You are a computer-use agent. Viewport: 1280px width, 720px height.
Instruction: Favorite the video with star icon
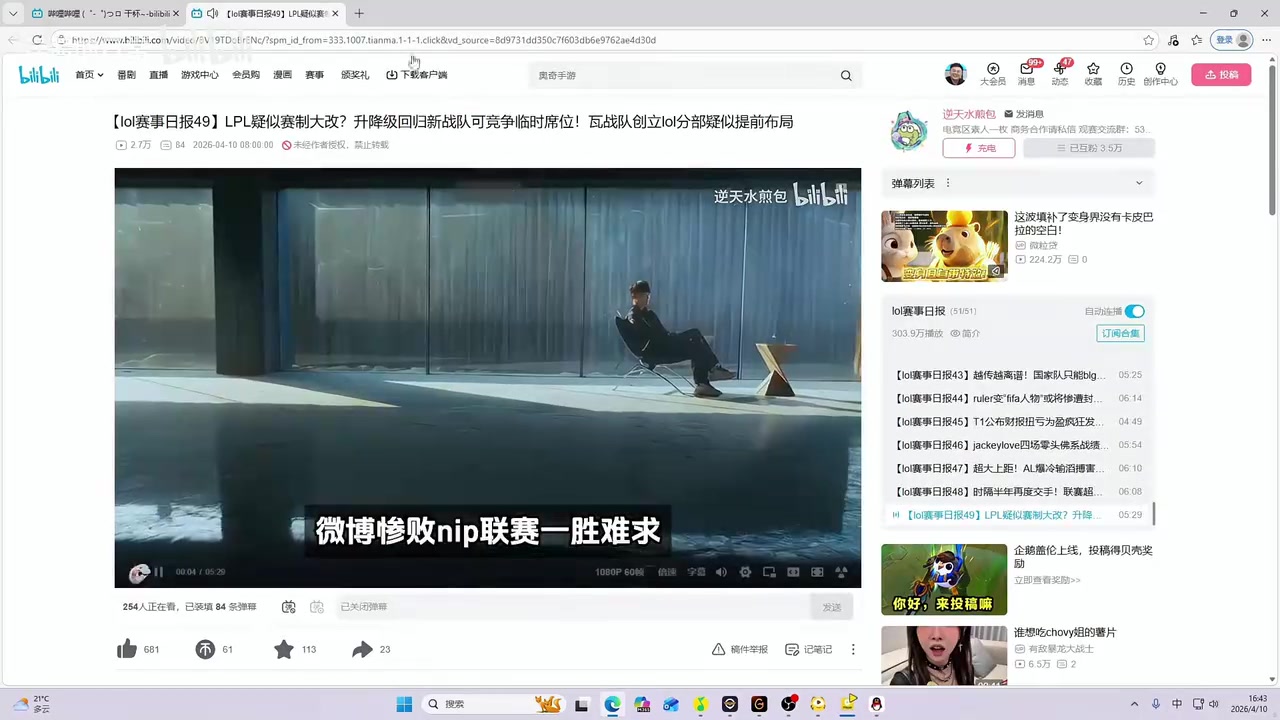(284, 650)
